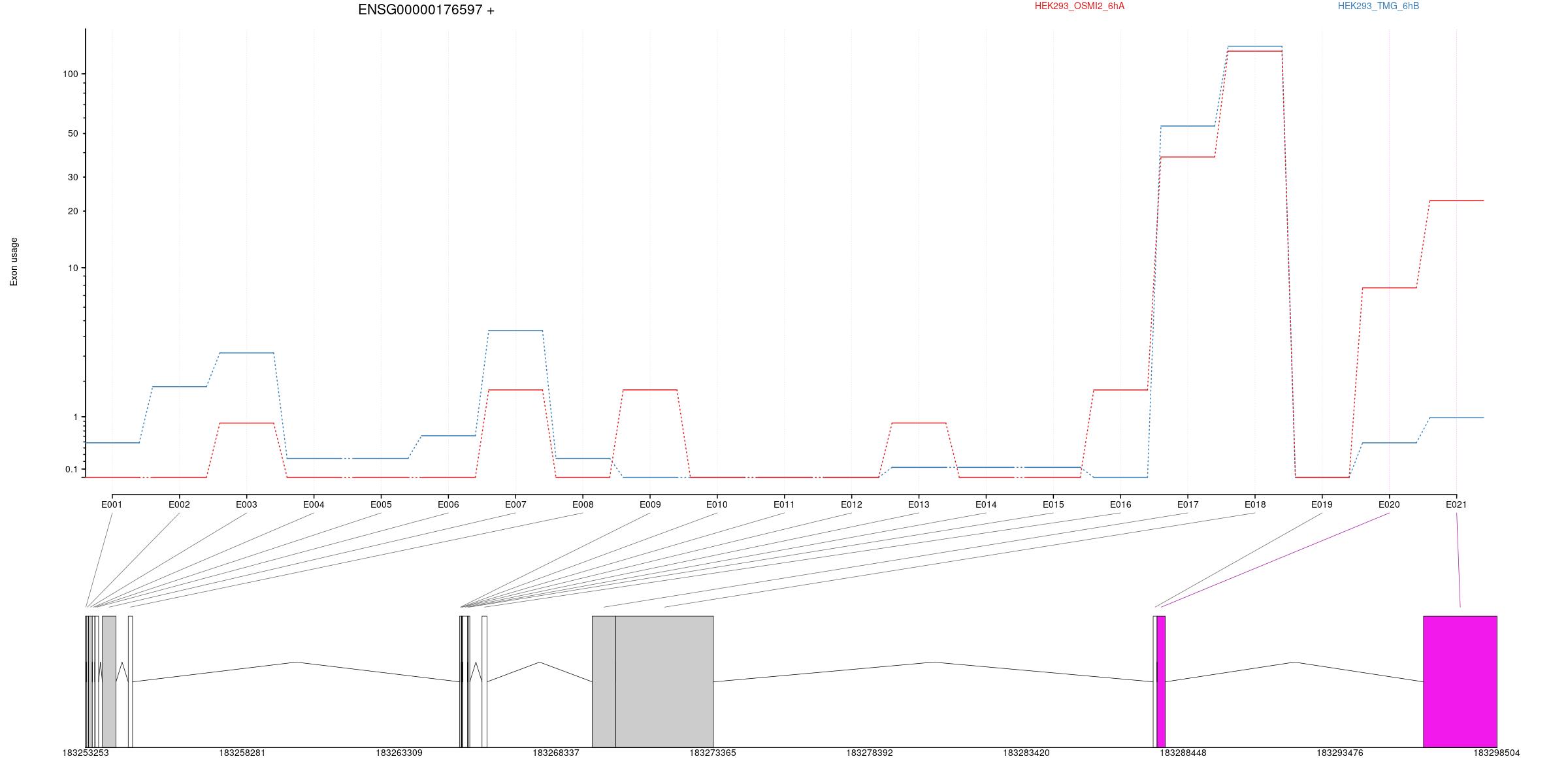This screenshot has width=1568, height=784.
Task: Click exon label E006
Action: [x=448, y=504]
